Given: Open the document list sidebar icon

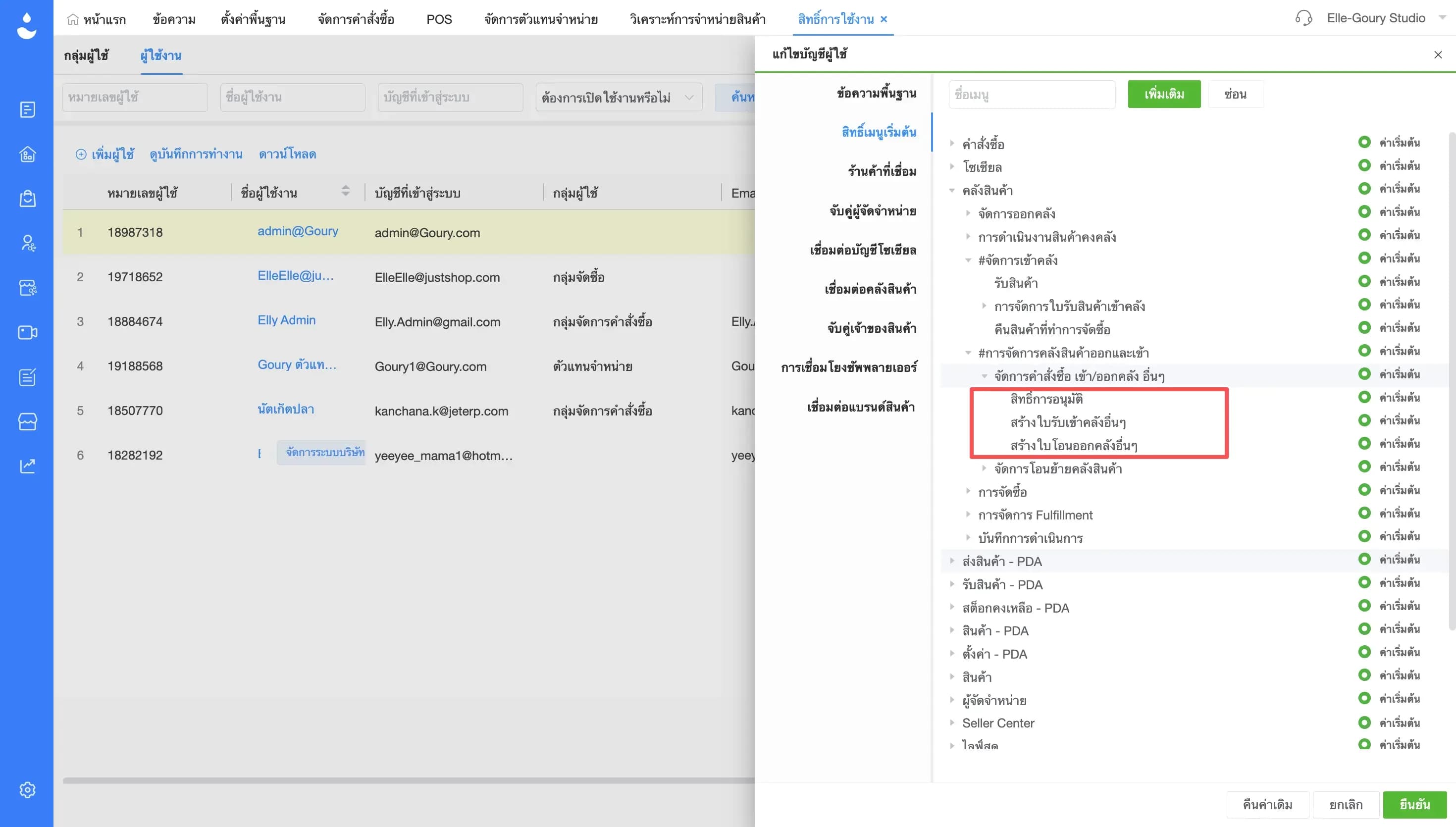Looking at the screenshot, I should (x=27, y=109).
